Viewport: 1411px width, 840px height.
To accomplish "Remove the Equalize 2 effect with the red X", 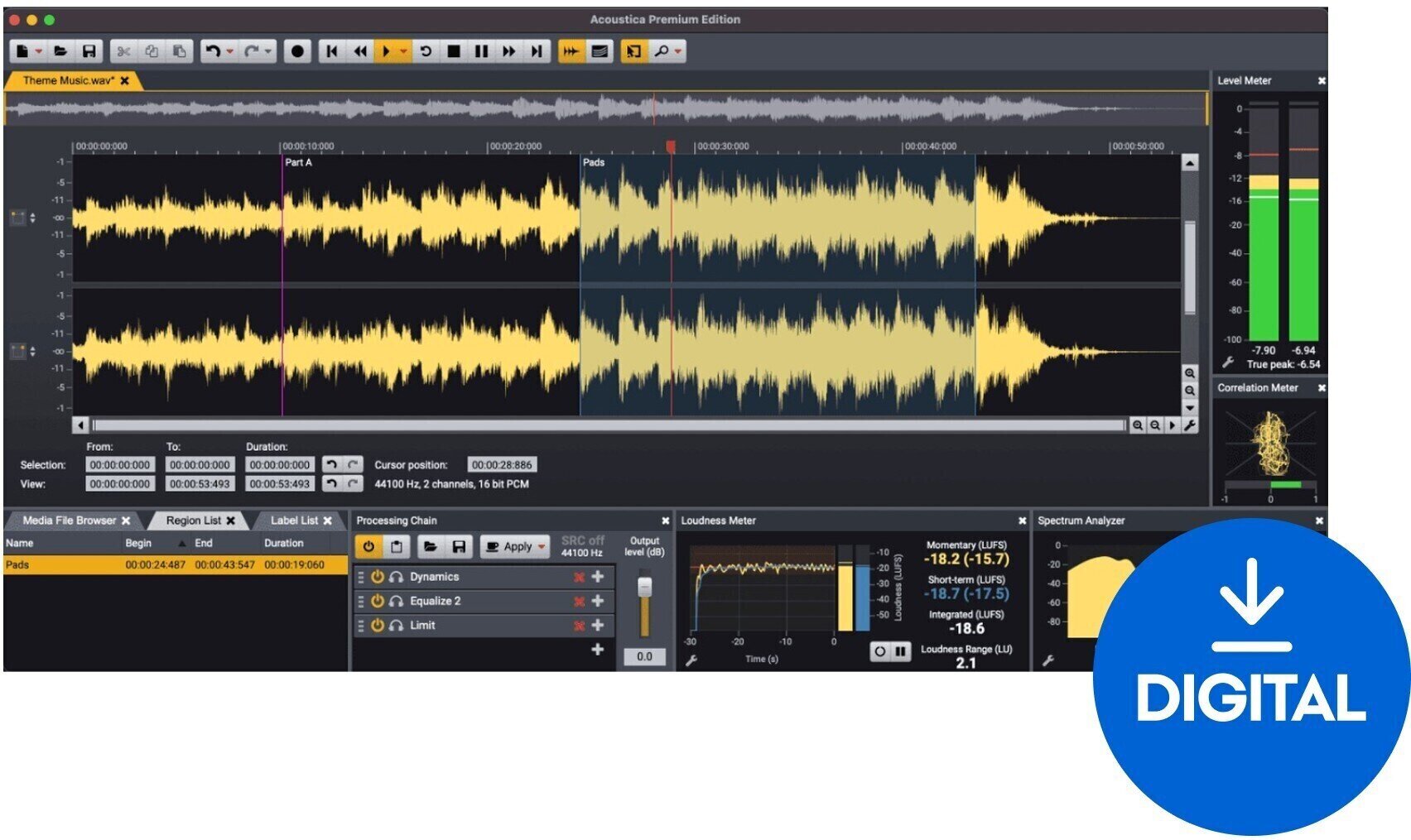I will click(579, 602).
